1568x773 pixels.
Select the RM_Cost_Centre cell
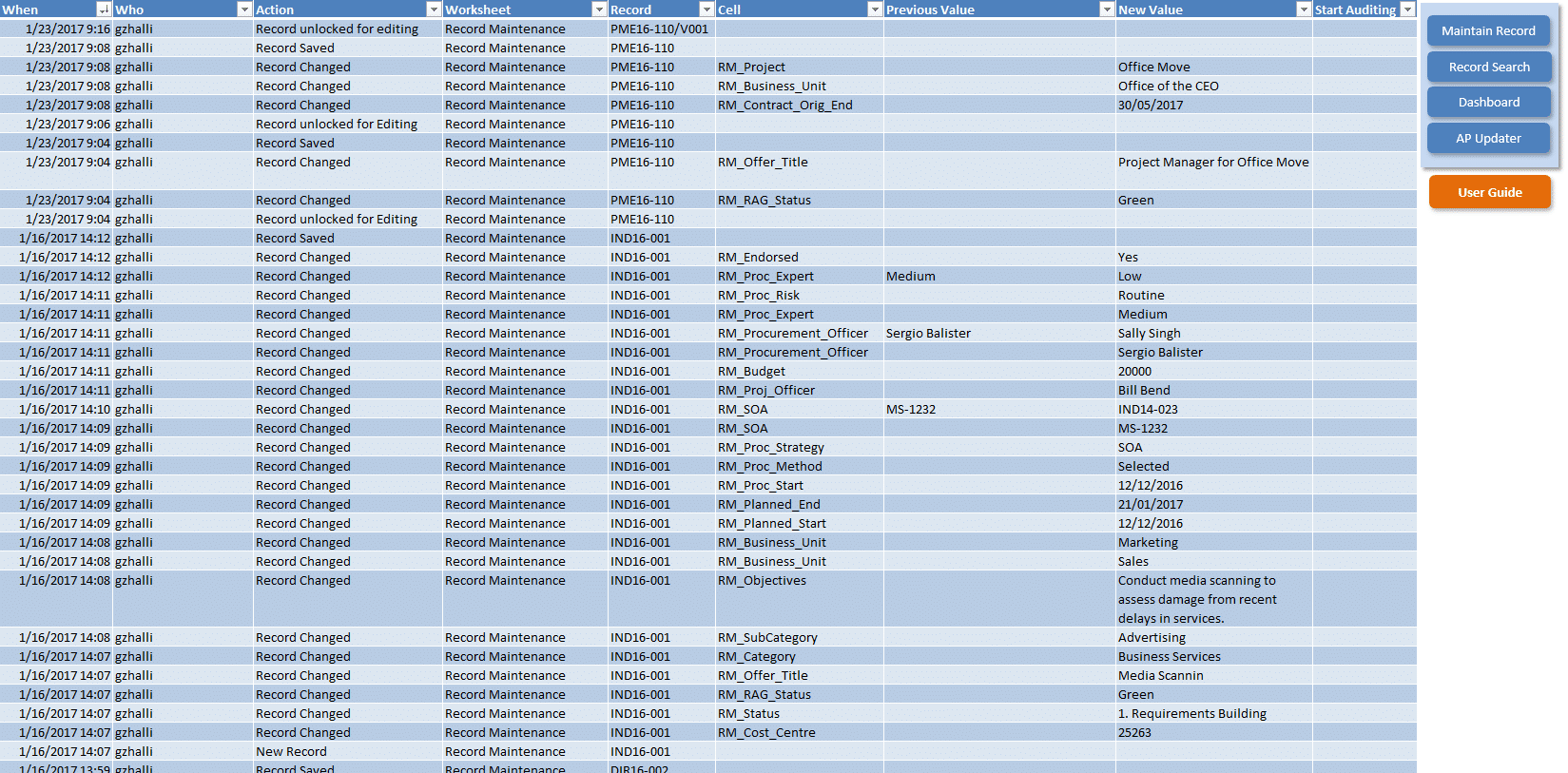coord(800,732)
